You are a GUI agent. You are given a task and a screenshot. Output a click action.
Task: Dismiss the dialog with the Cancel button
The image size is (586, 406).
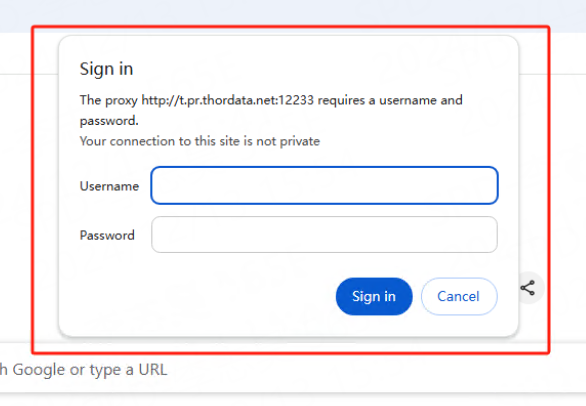pyautogui.click(x=459, y=296)
